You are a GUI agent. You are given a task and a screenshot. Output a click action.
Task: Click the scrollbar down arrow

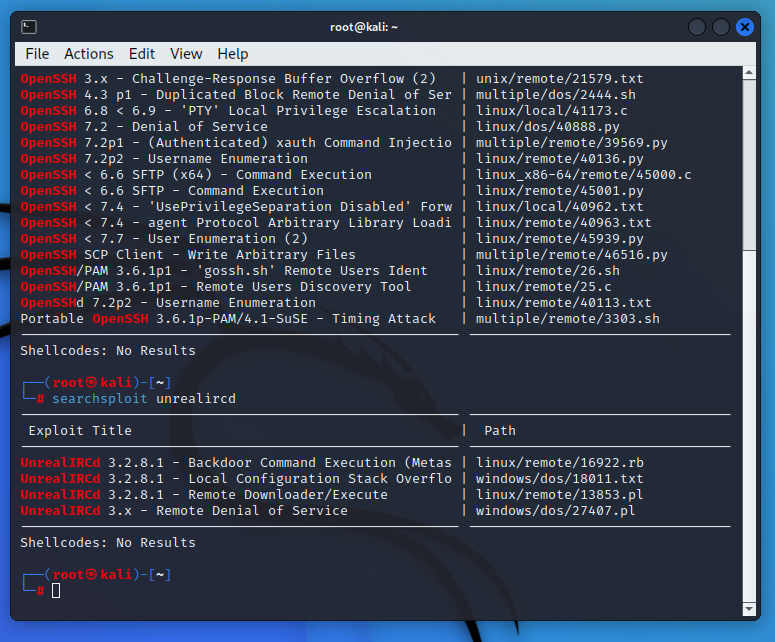click(x=749, y=609)
